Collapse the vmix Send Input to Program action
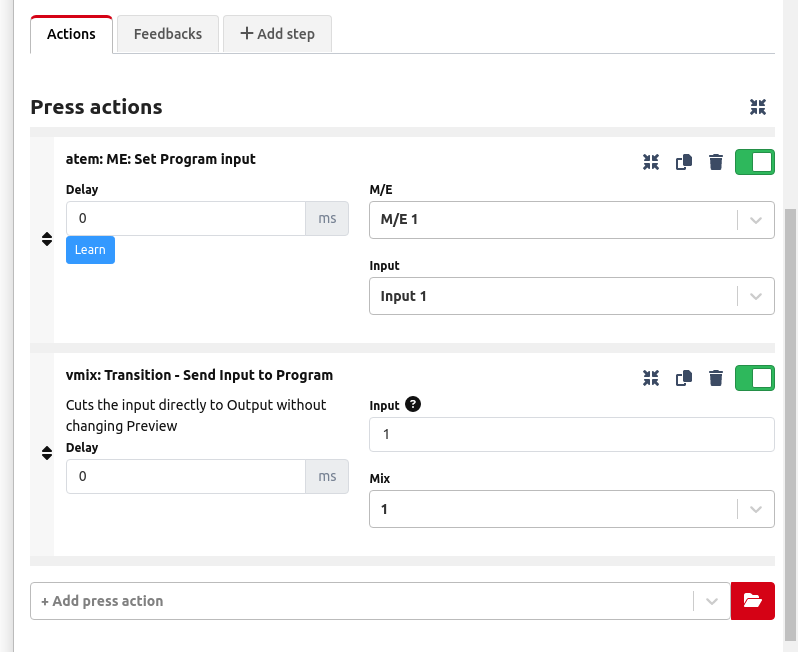 tap(651, 378)
